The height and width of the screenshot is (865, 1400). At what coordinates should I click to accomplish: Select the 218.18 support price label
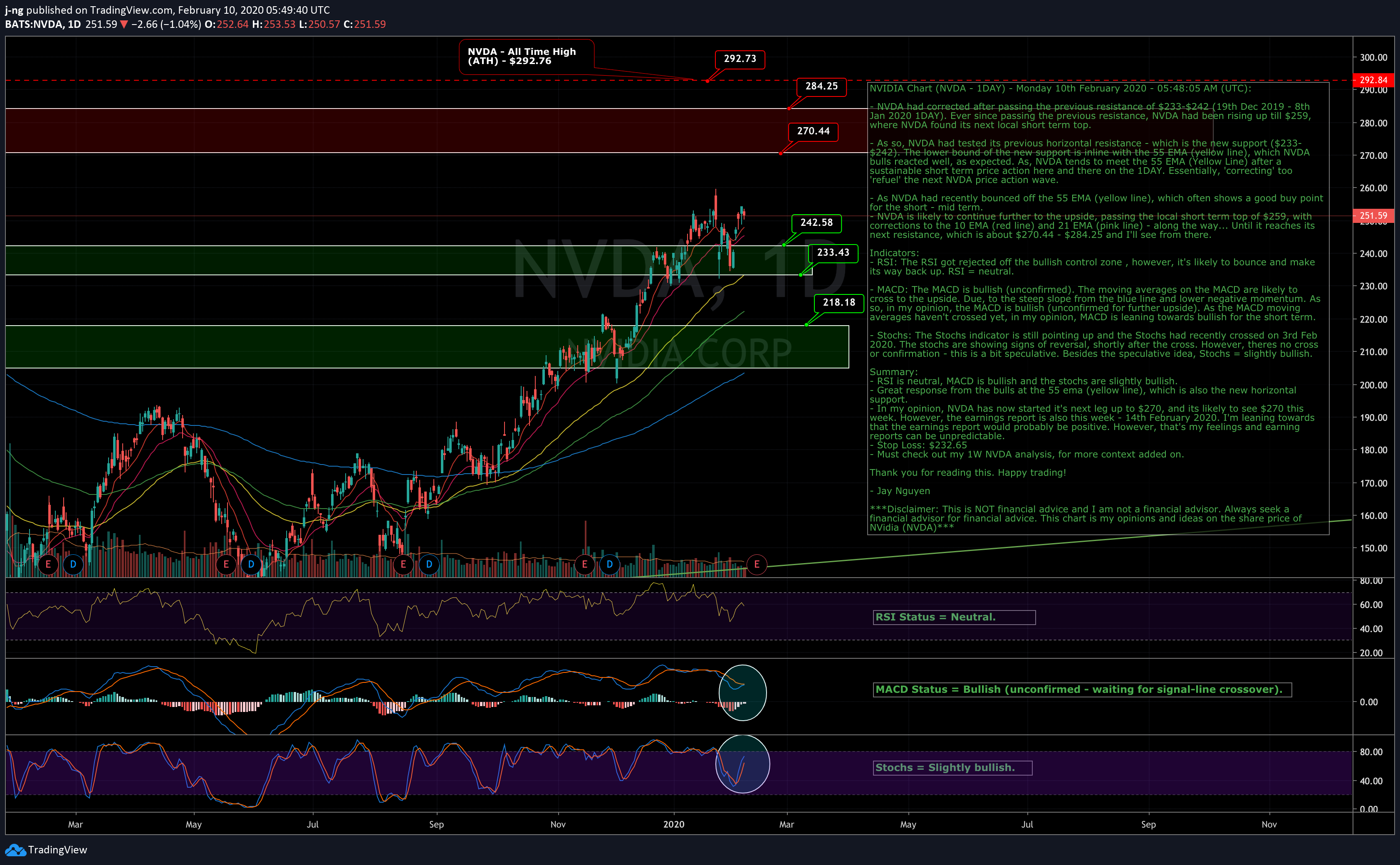point(839,303)
